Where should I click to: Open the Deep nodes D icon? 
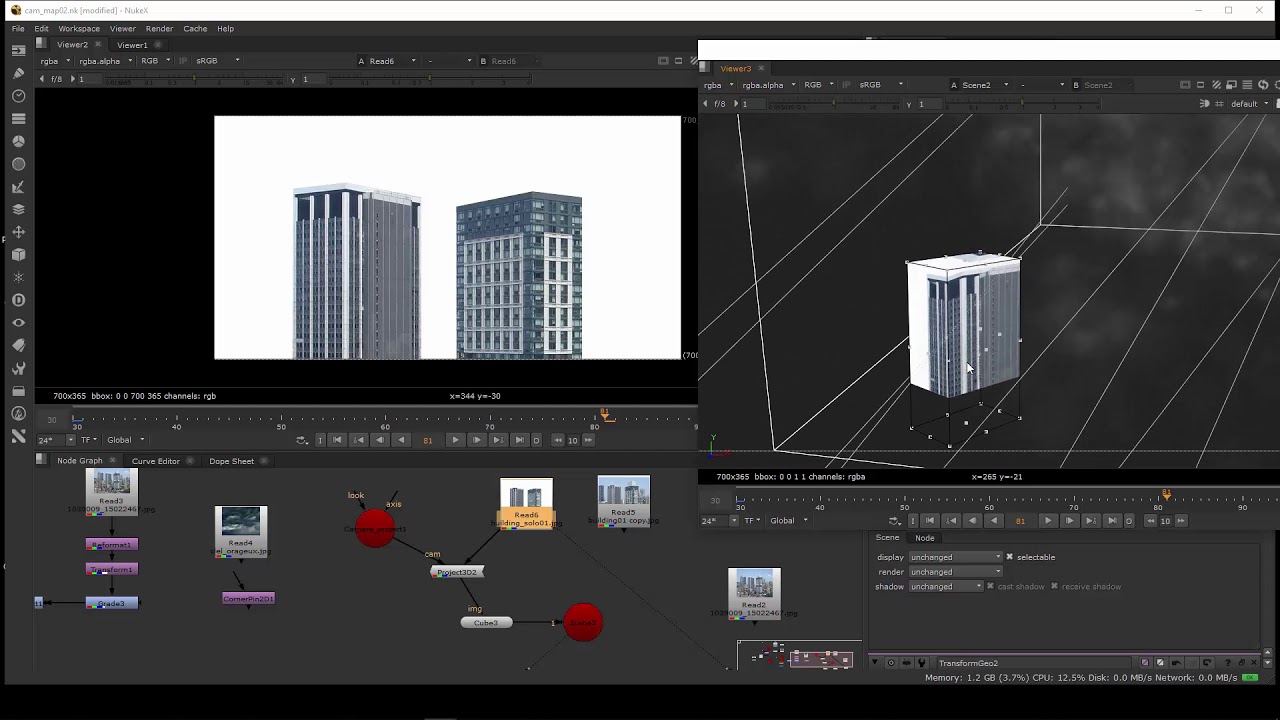[x=18, y=300]
